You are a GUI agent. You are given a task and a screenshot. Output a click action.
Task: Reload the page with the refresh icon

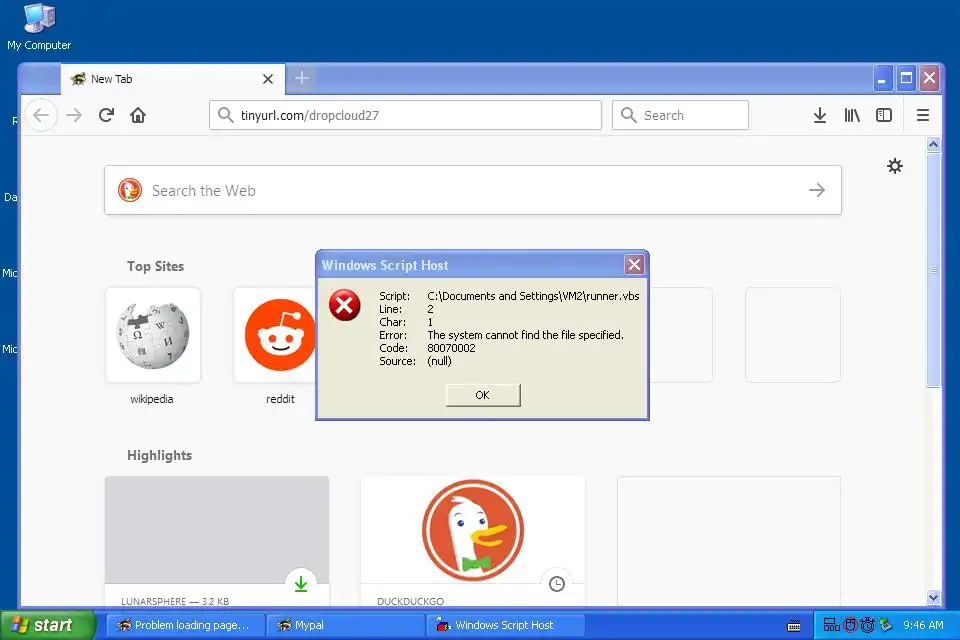coord(107,115)
